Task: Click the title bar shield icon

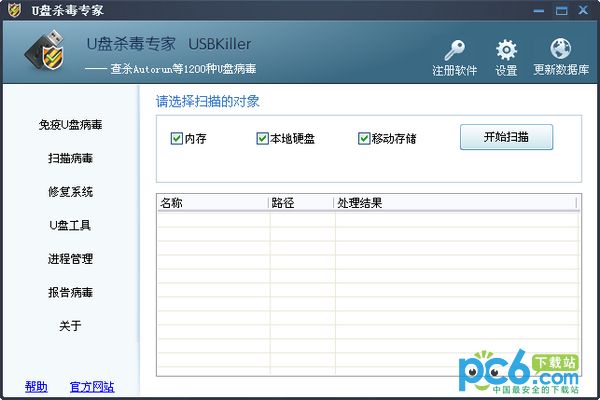Action: pos(15,10)
